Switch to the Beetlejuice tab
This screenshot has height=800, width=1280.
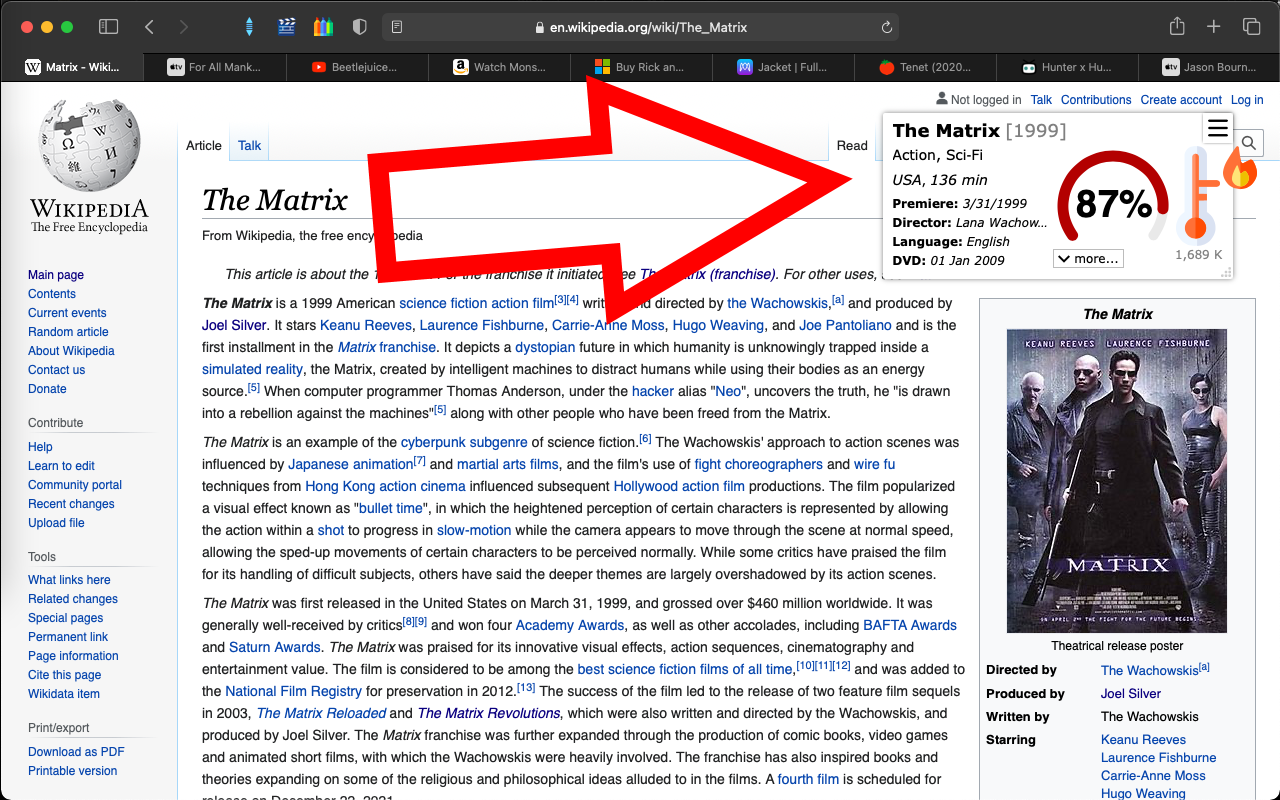click(357, 67)
